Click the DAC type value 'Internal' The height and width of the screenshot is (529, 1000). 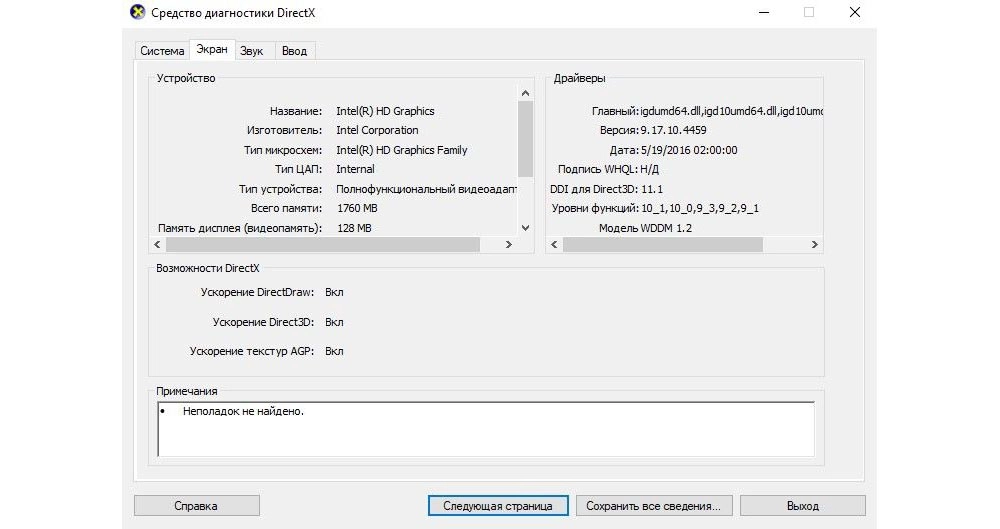tap(355, 169)
